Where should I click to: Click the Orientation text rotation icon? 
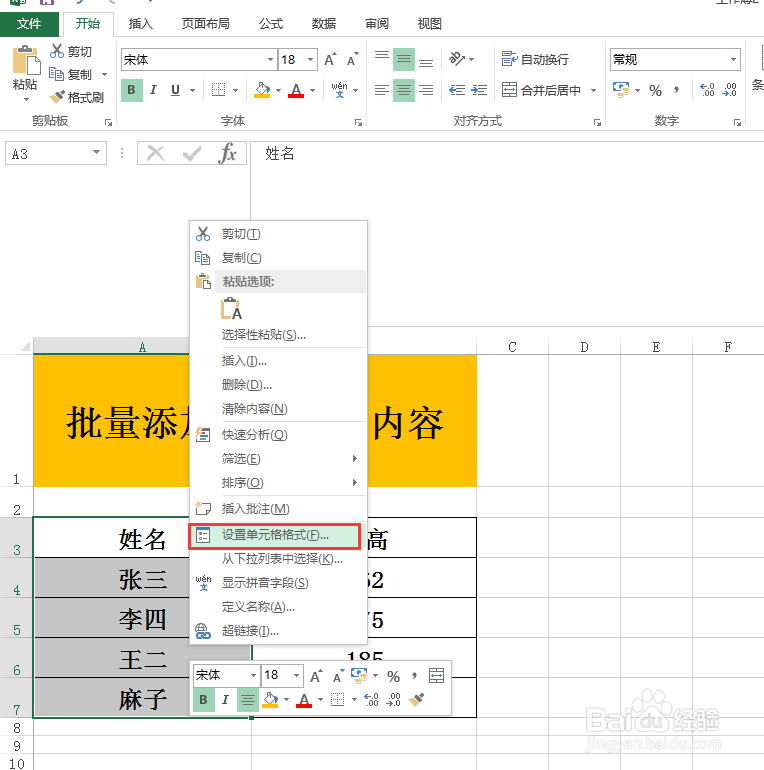pyautogui.click(x=457, y=59)
